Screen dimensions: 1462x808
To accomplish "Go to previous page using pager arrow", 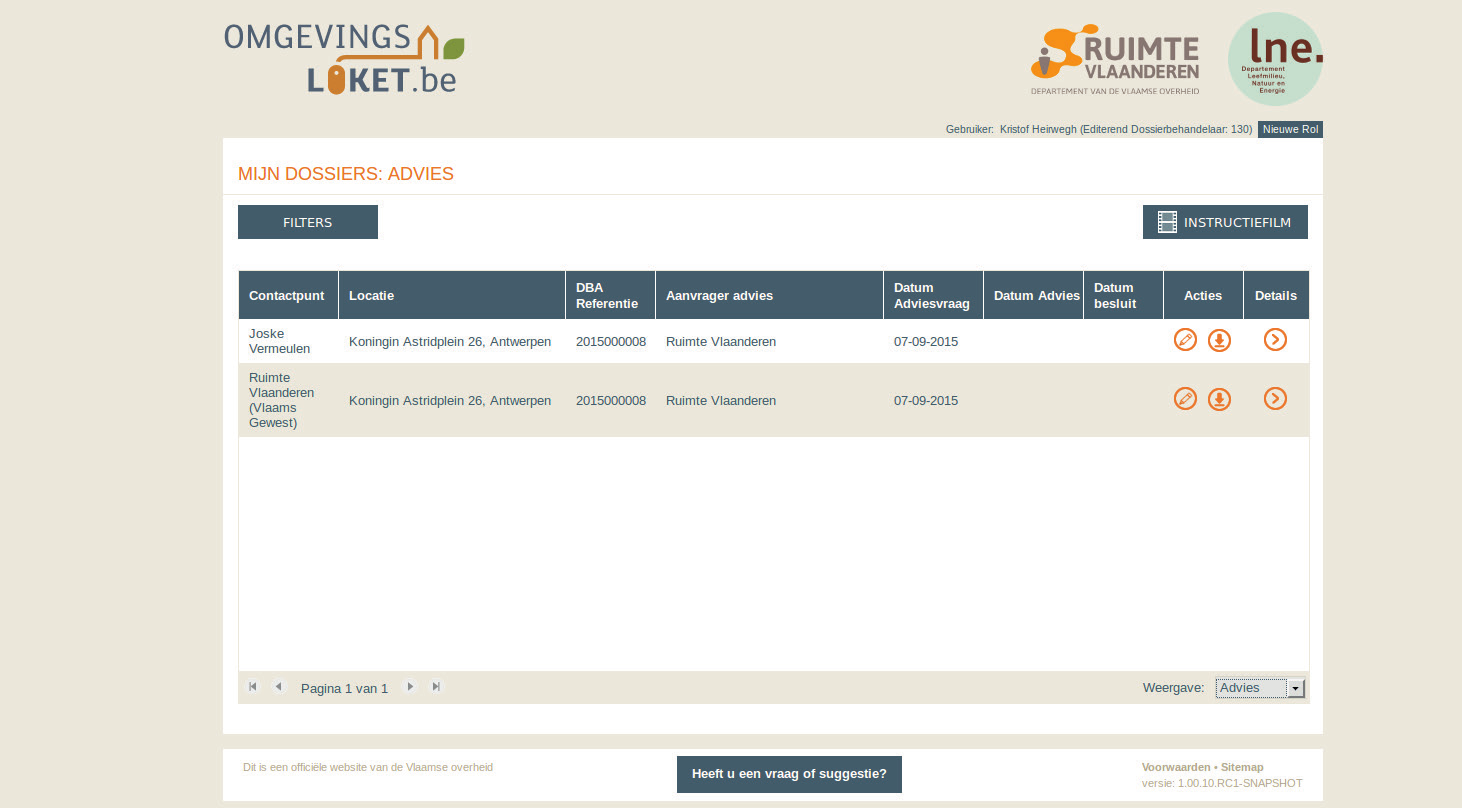I will tap(278, 687).
